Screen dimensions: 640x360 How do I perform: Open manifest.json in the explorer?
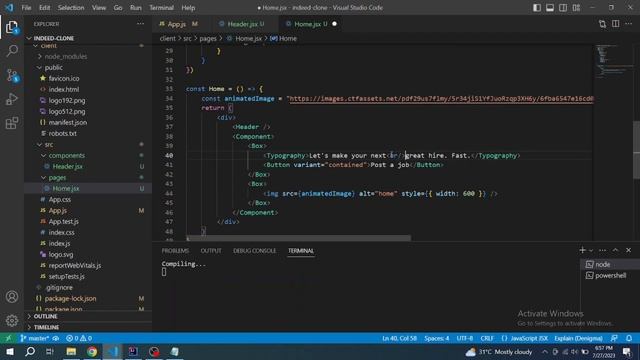(x=88, y=122)
